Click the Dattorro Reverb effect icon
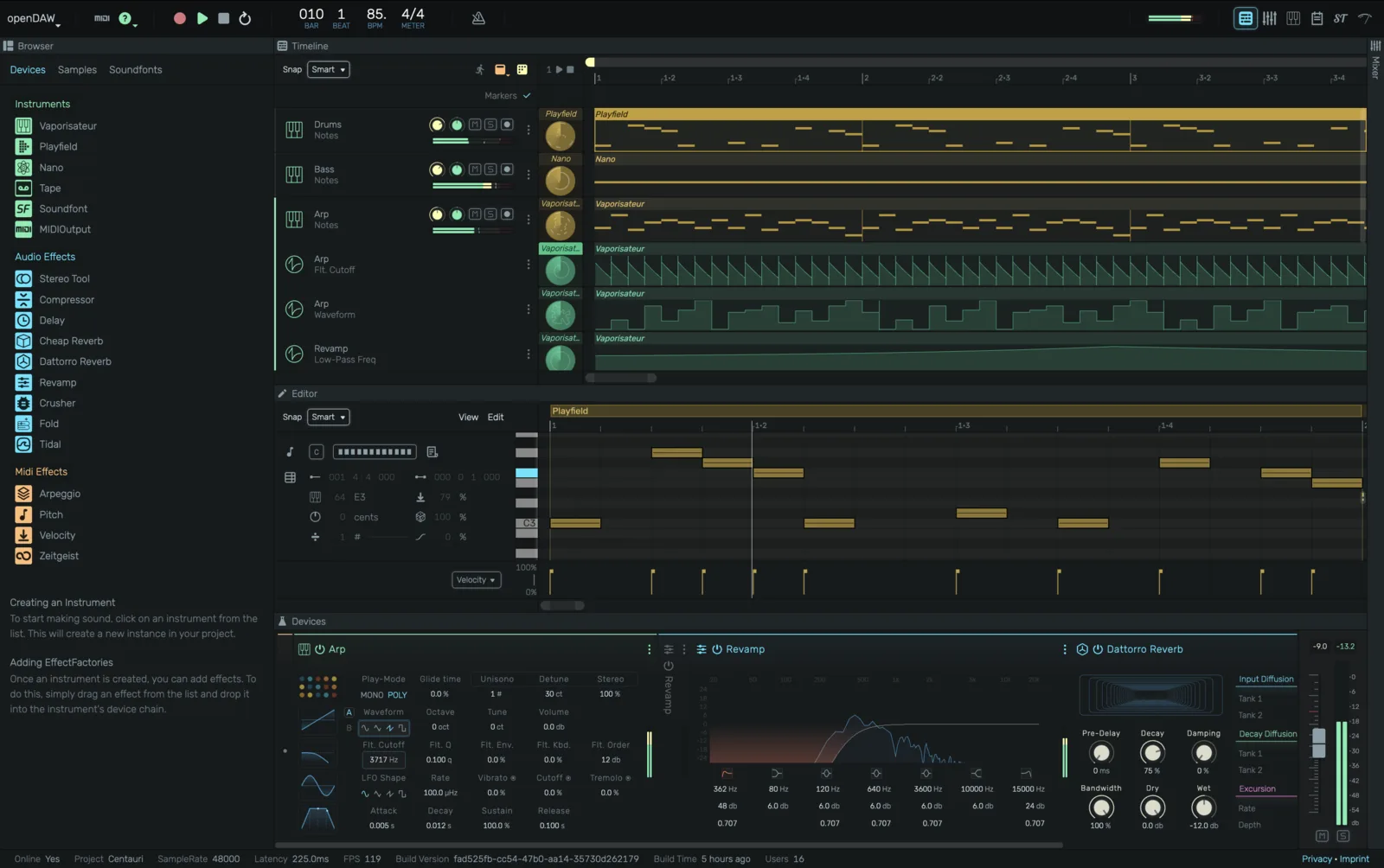1384x868 pixels. coord(23,362)
